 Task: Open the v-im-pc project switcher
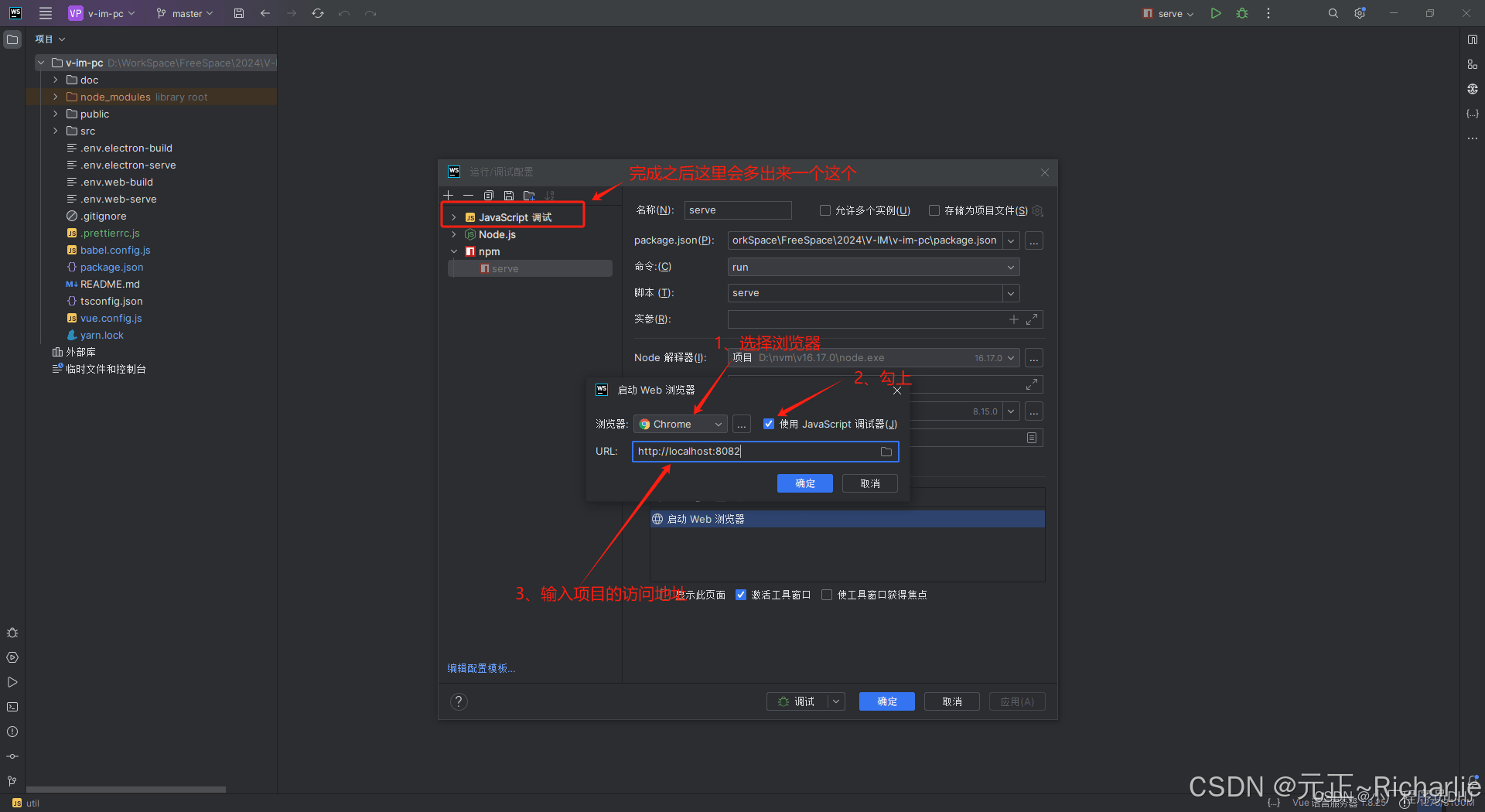coord(101,12)
